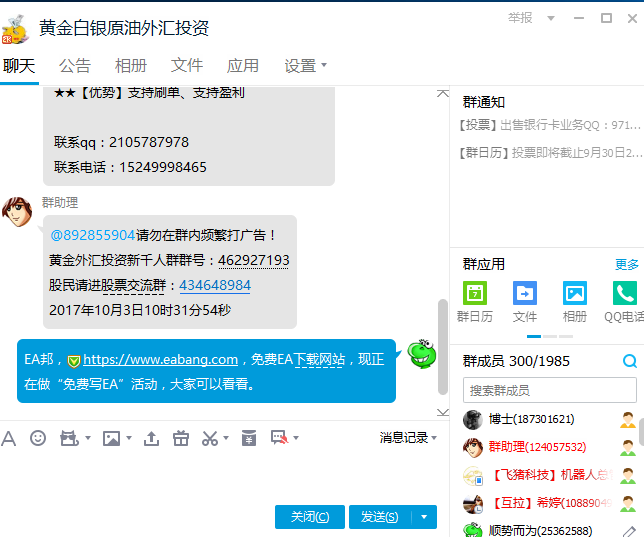Open the font formatting A icon
Viewport: 644px width, 537px height.
point(9,438)
